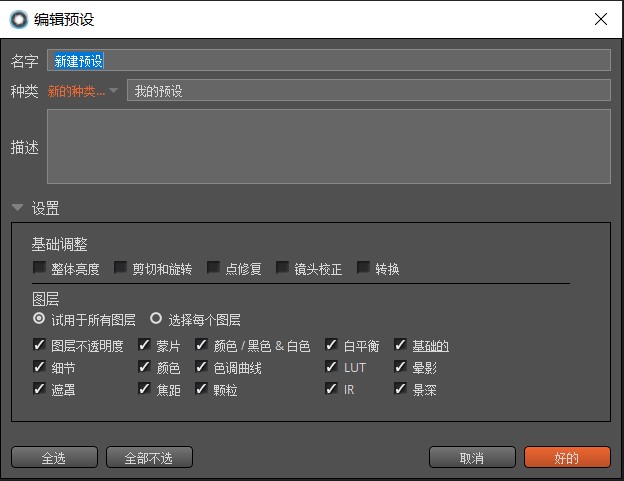Enable the 剪切和旋转 checkbox

point(121,267)
